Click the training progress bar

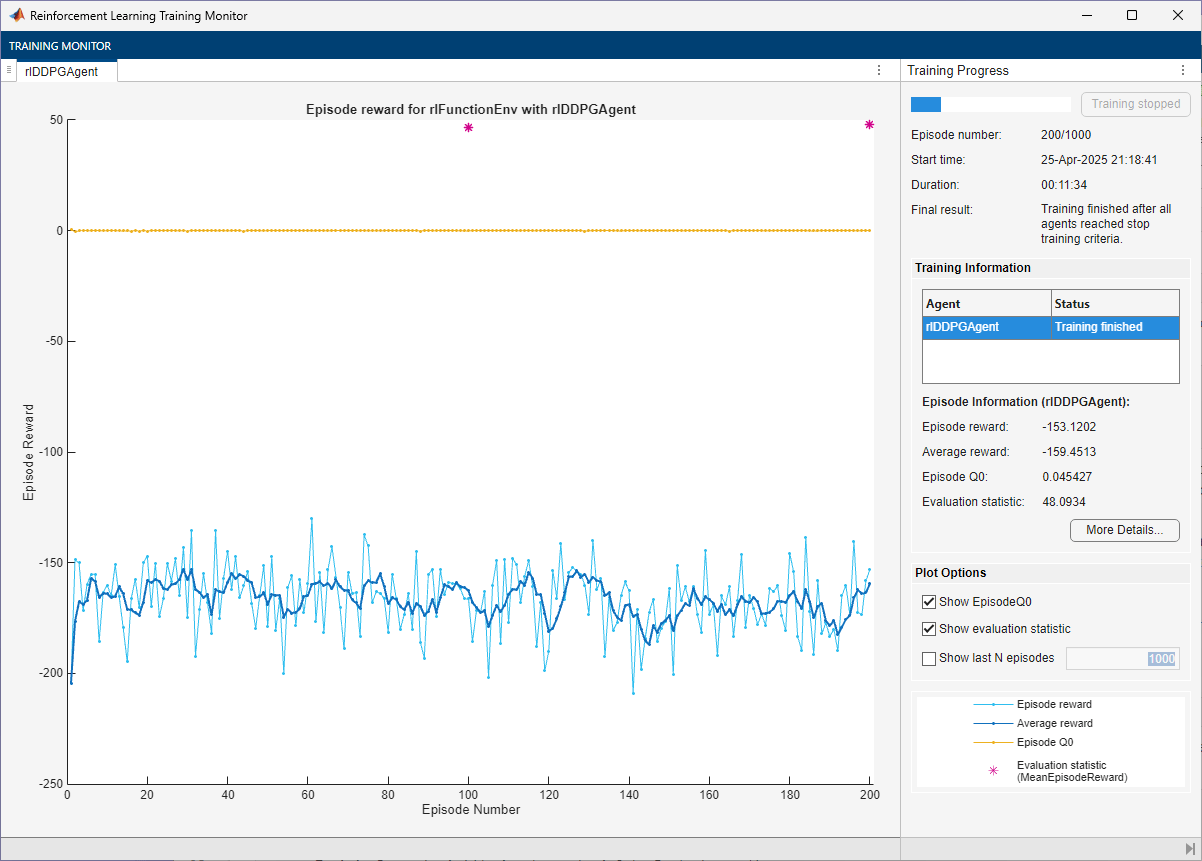[990, 104]
